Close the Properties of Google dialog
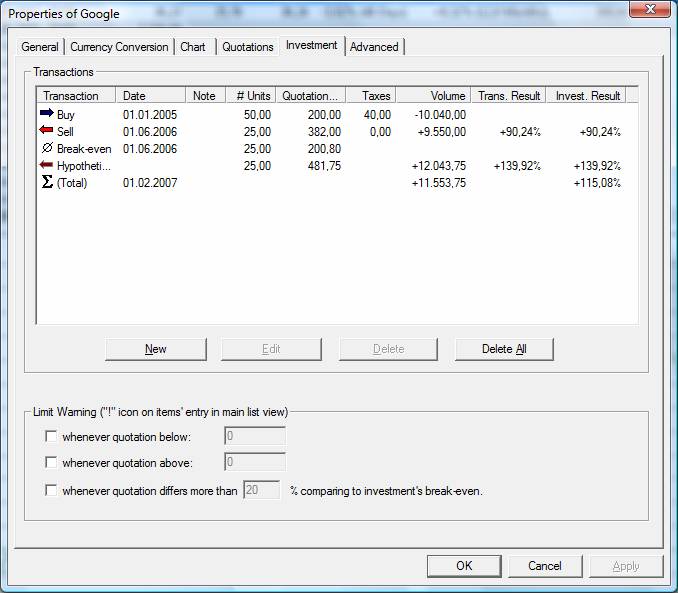Screen dimensions: 678x593 pos(650,9)
